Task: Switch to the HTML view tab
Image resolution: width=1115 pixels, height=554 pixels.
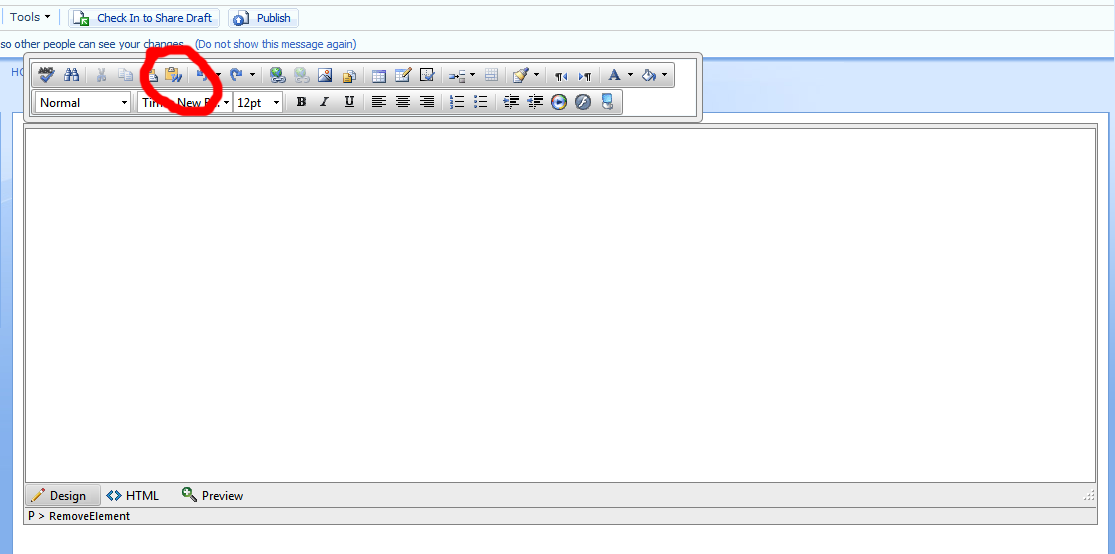Action: pos(133,496)
